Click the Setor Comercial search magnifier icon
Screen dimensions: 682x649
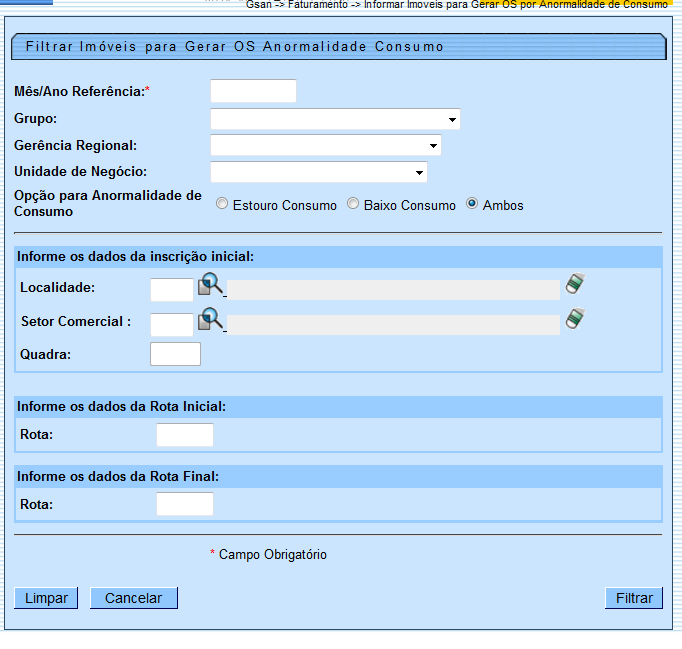[209, 321]
